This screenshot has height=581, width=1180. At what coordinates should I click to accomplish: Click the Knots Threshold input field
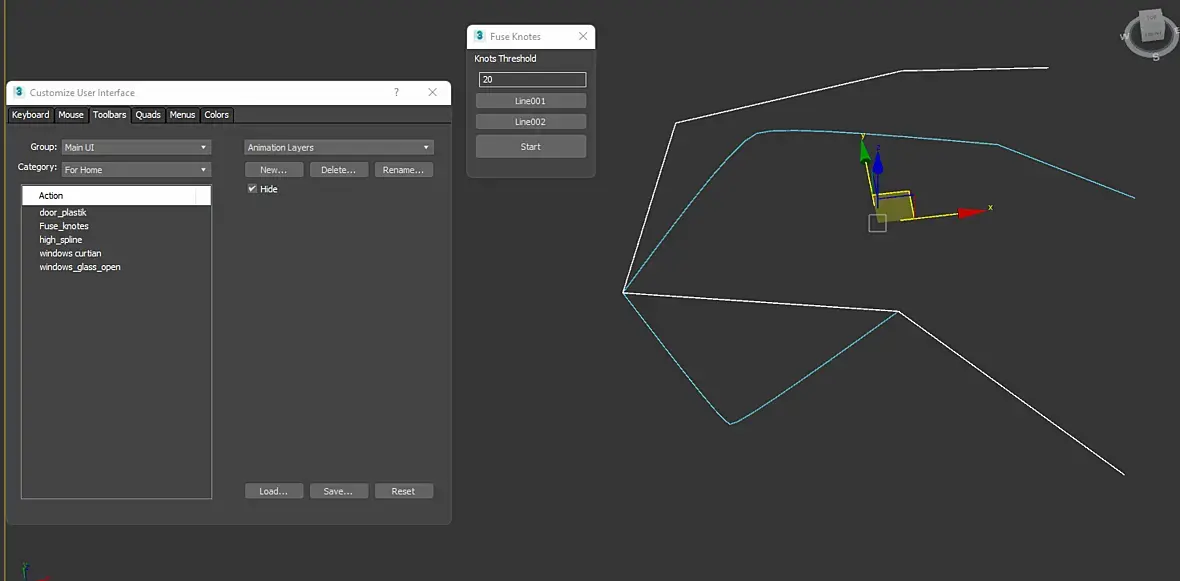tap(532, 79)
